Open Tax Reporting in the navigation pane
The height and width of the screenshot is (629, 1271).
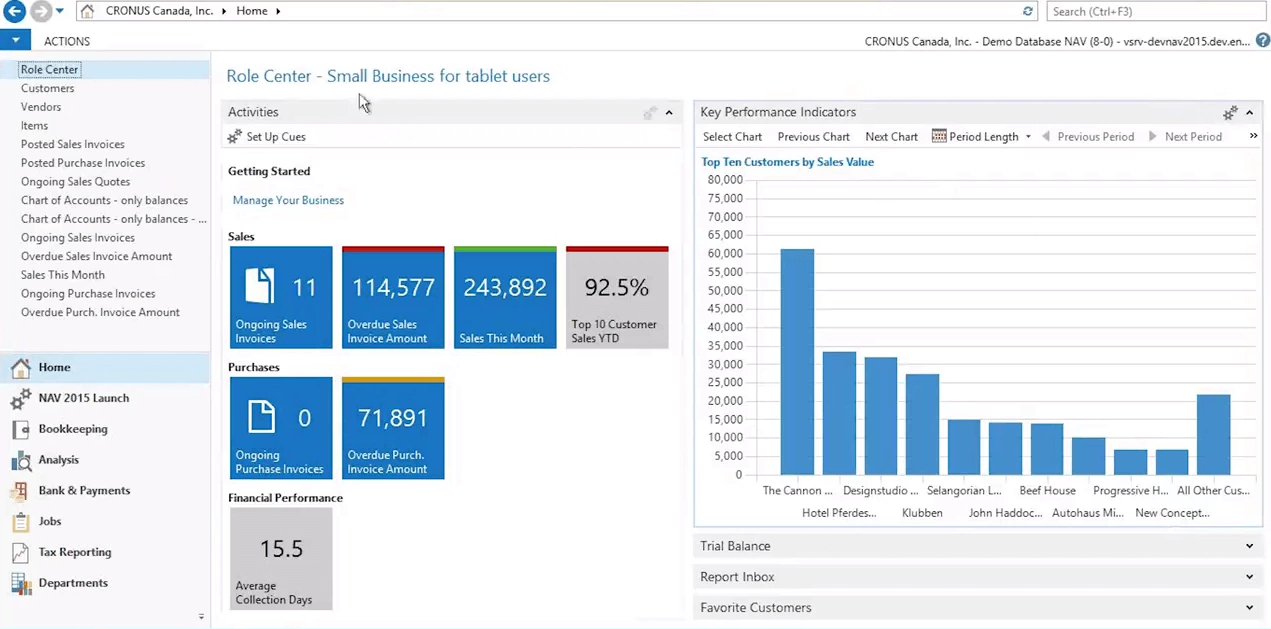(x=74, y=552)
